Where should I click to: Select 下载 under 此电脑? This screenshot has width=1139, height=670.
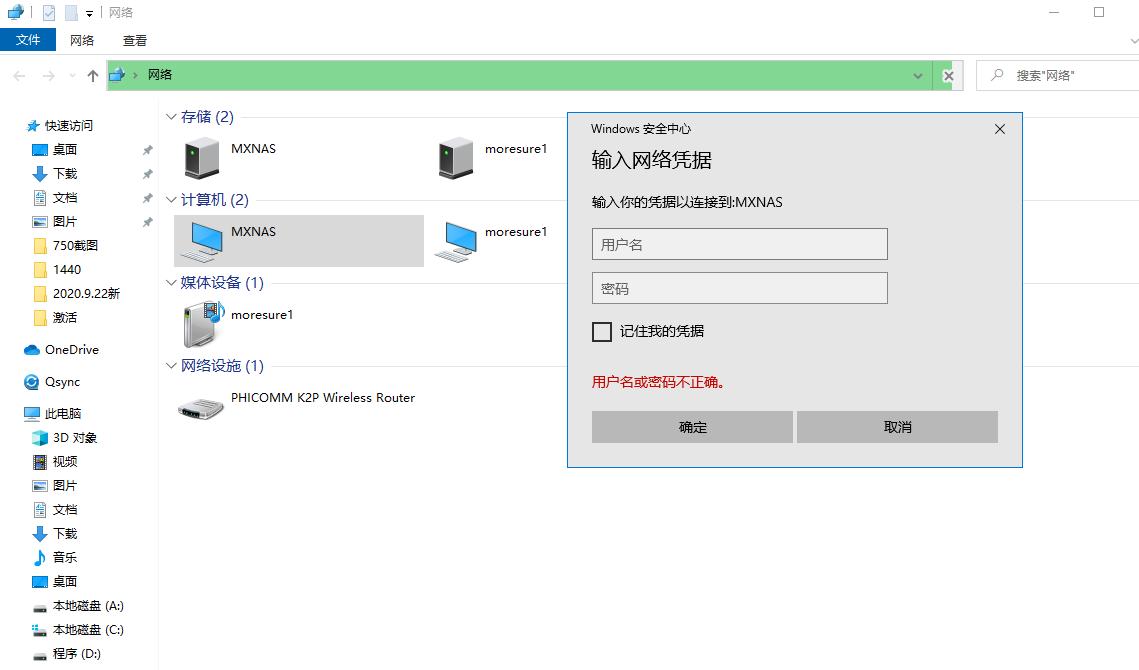[x=65, y=533]
